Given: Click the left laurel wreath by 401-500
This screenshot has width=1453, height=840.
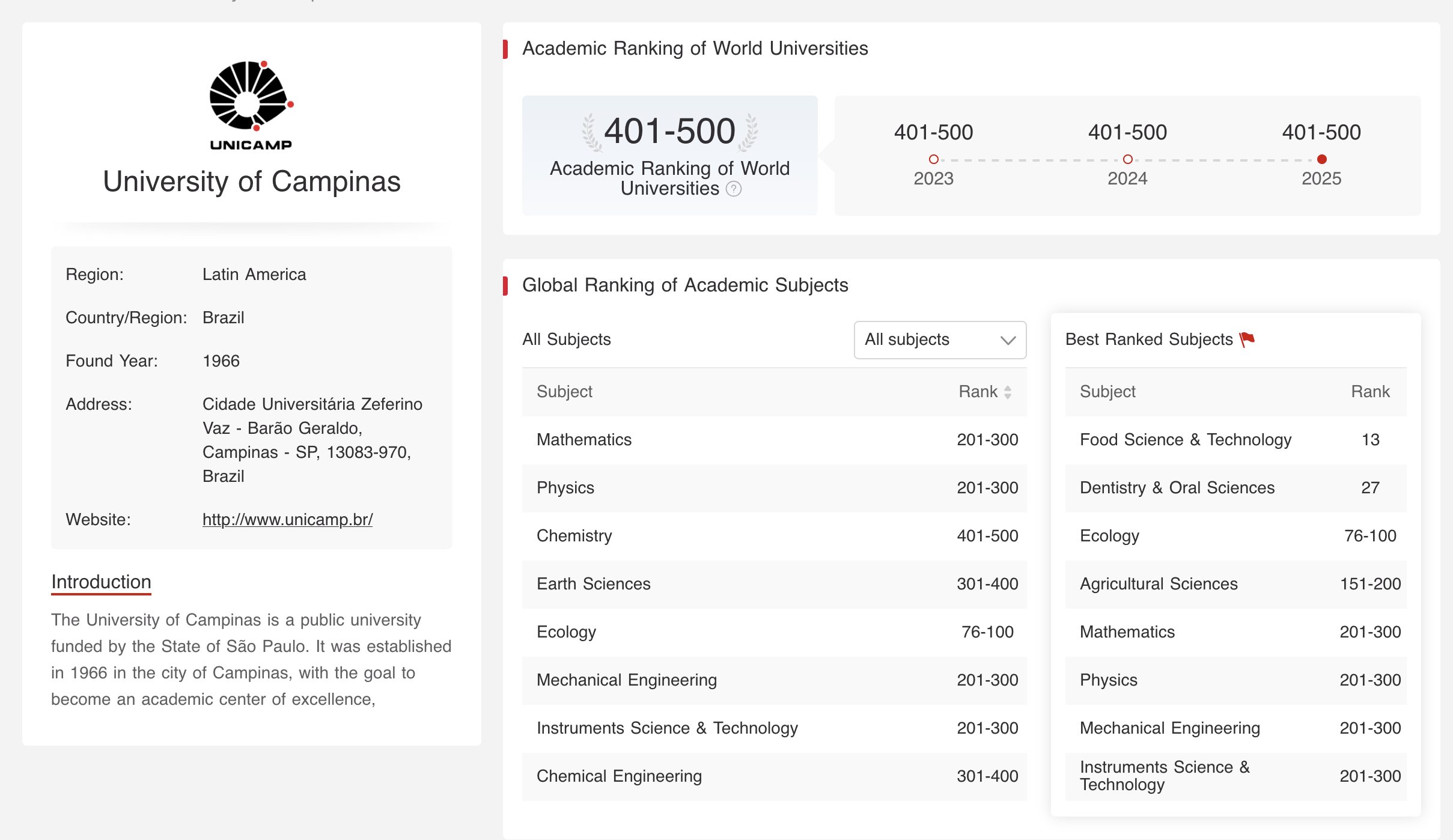Looking at the screenshot, I should point(591,132).
